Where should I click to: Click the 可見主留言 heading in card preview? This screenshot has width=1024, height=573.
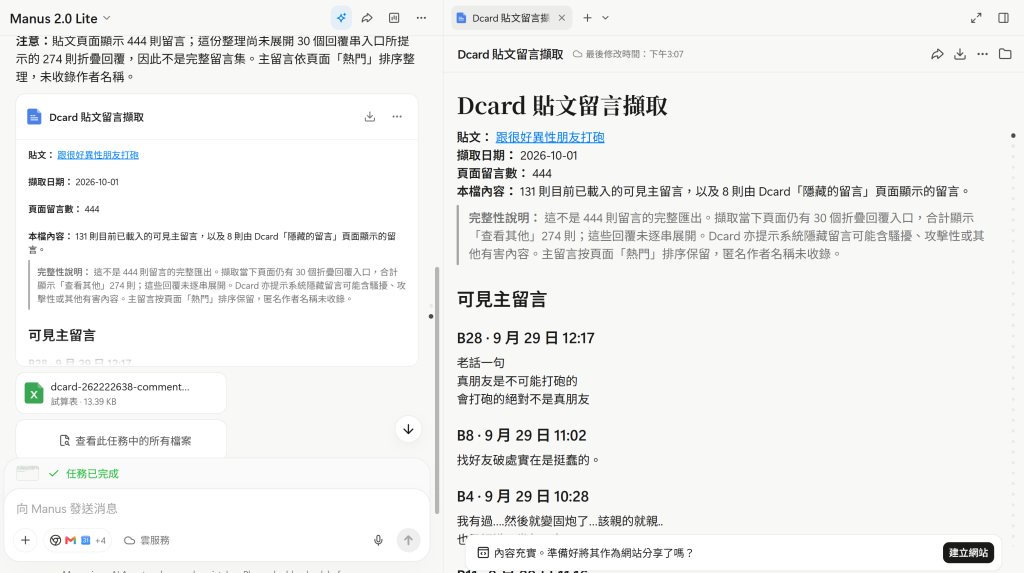tap(62, 336)
